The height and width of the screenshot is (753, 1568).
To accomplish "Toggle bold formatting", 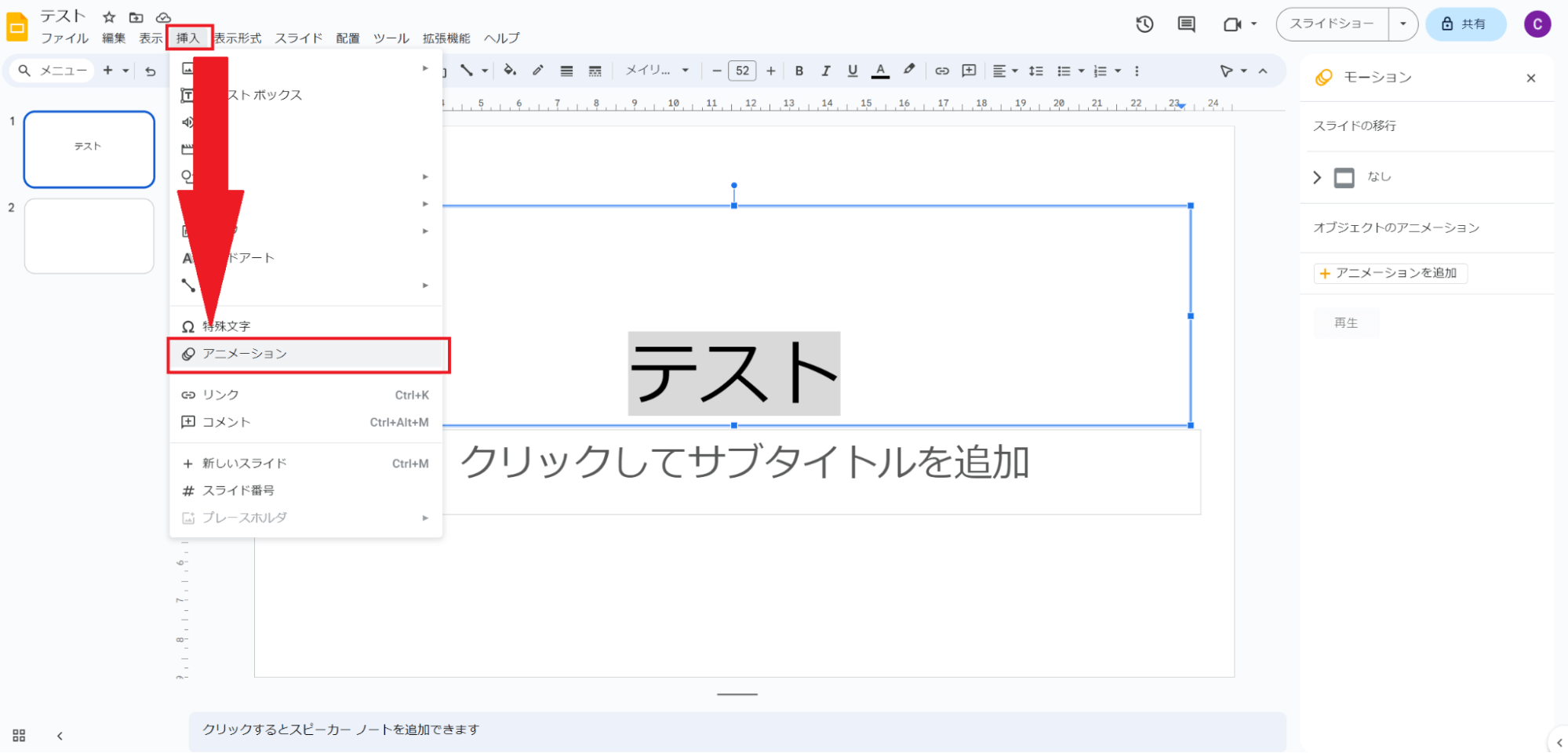I will (x=799, y=71).
